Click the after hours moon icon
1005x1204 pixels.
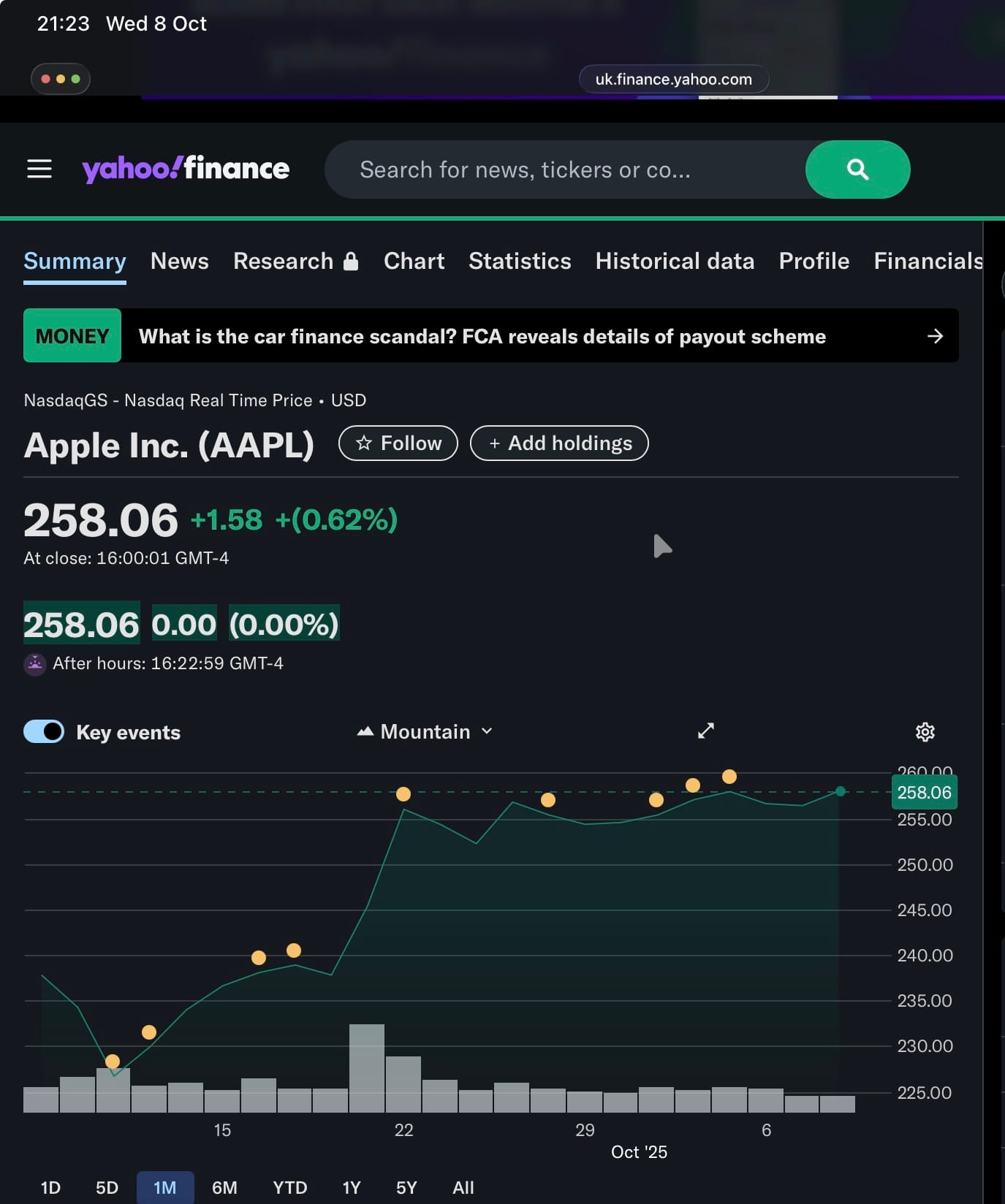[35, 664]
